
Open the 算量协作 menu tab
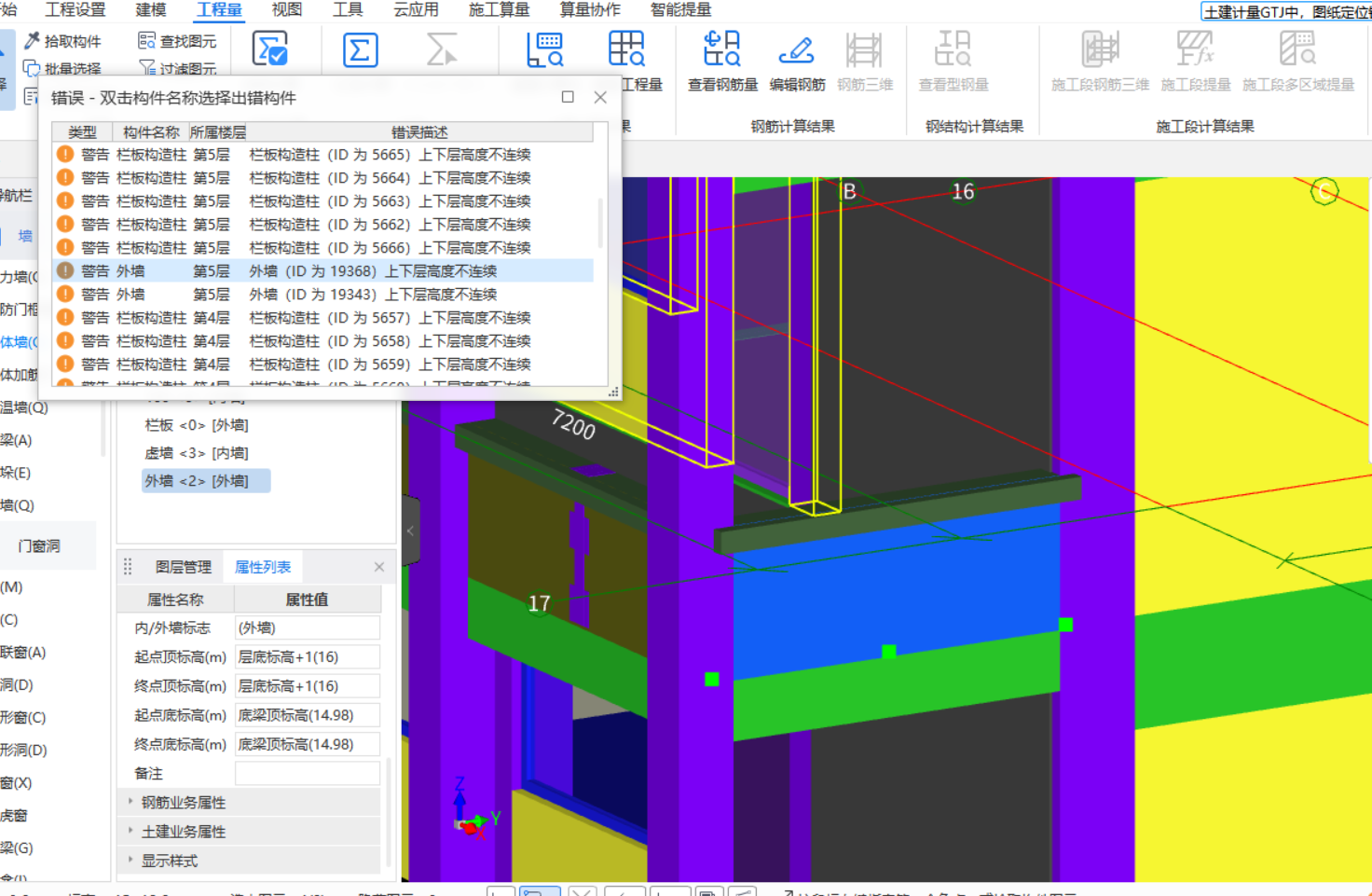click(x=590, y=9)
